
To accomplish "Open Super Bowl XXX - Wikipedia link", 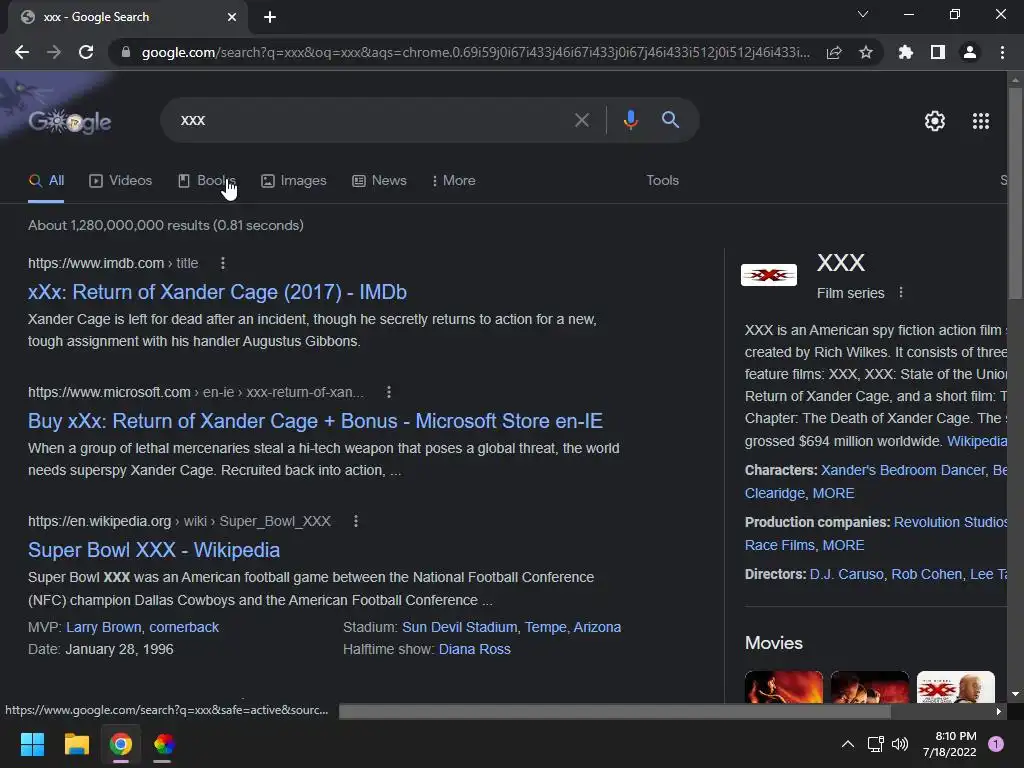I will [154, 550].
